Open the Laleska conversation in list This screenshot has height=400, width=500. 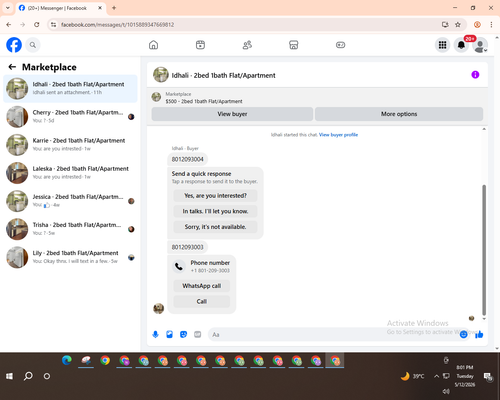(70, 173)
